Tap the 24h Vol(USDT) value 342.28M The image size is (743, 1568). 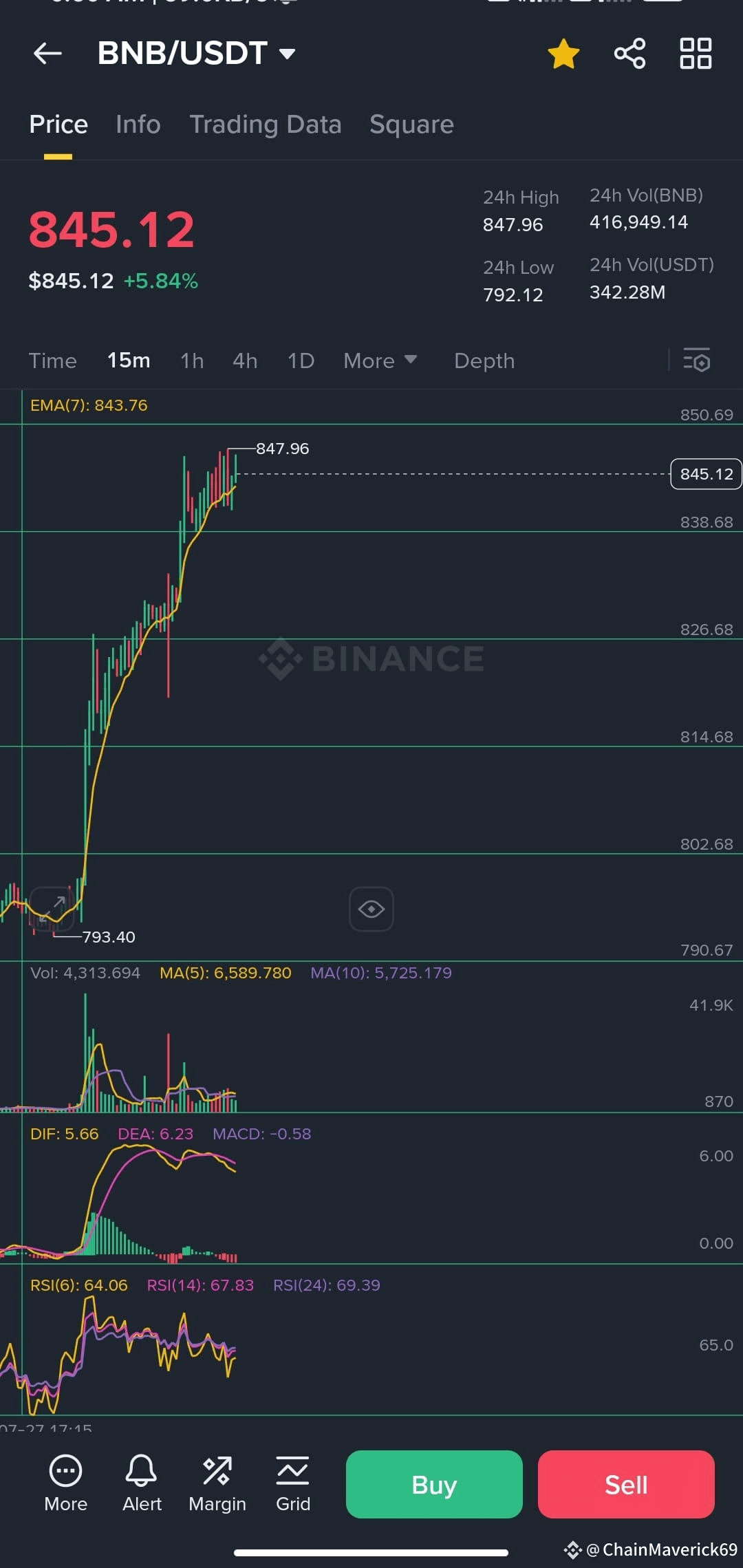point(627,292)
